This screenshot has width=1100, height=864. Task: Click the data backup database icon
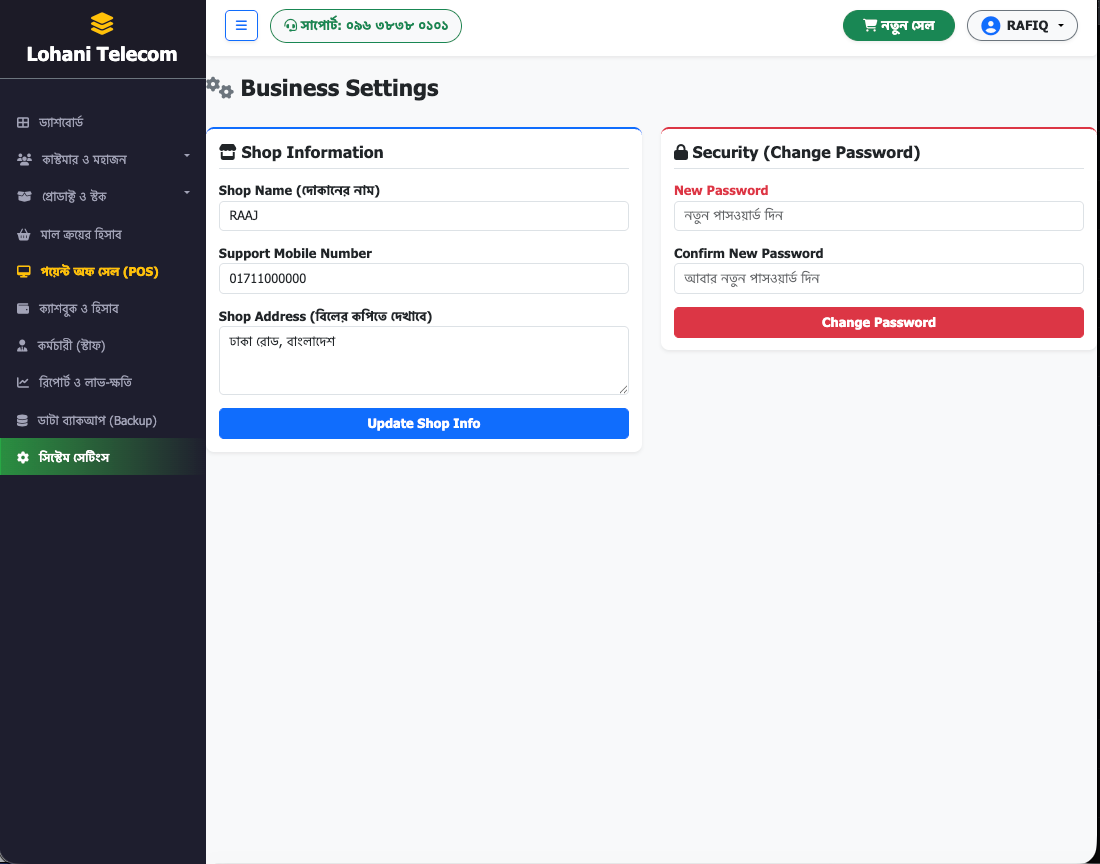point(22,421)
